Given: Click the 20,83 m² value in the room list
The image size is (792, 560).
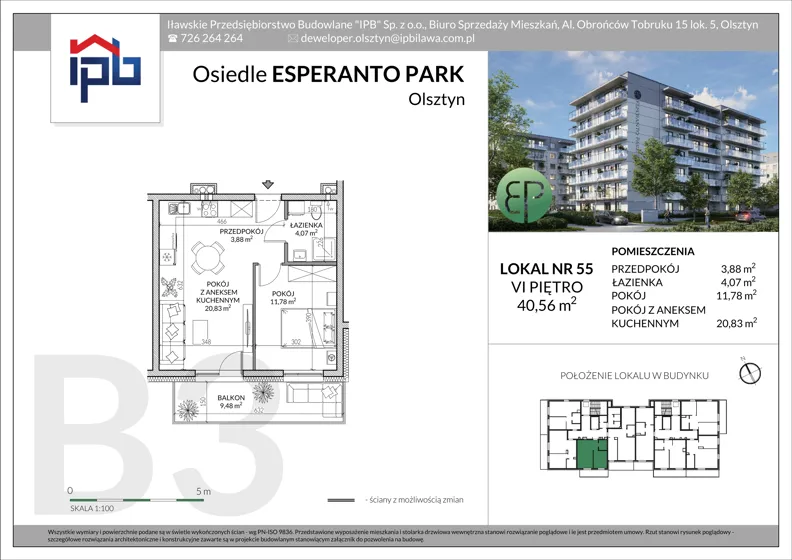Looking at the screenshot, I should 736,323.
